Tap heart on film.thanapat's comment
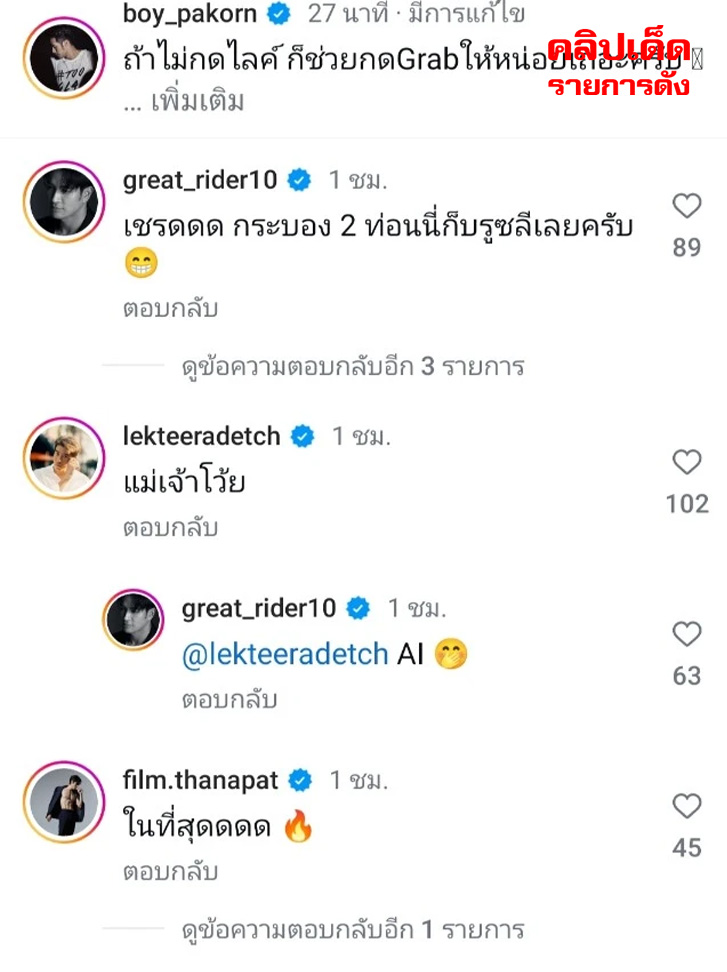 point(687,806)
